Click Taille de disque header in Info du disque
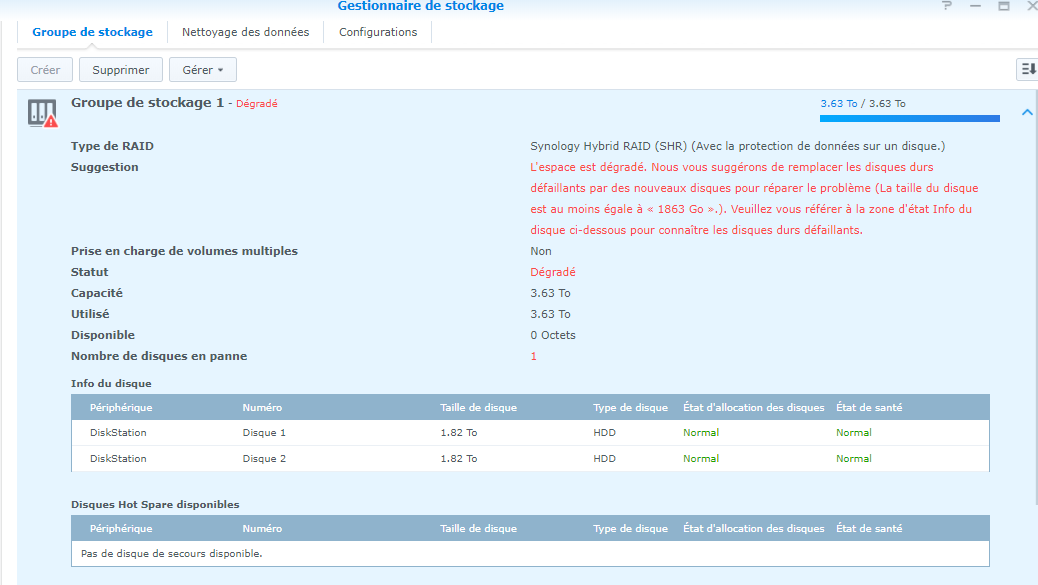Image resolution: width=1038 pixels, height=585 pixels. tap(478, 407)
